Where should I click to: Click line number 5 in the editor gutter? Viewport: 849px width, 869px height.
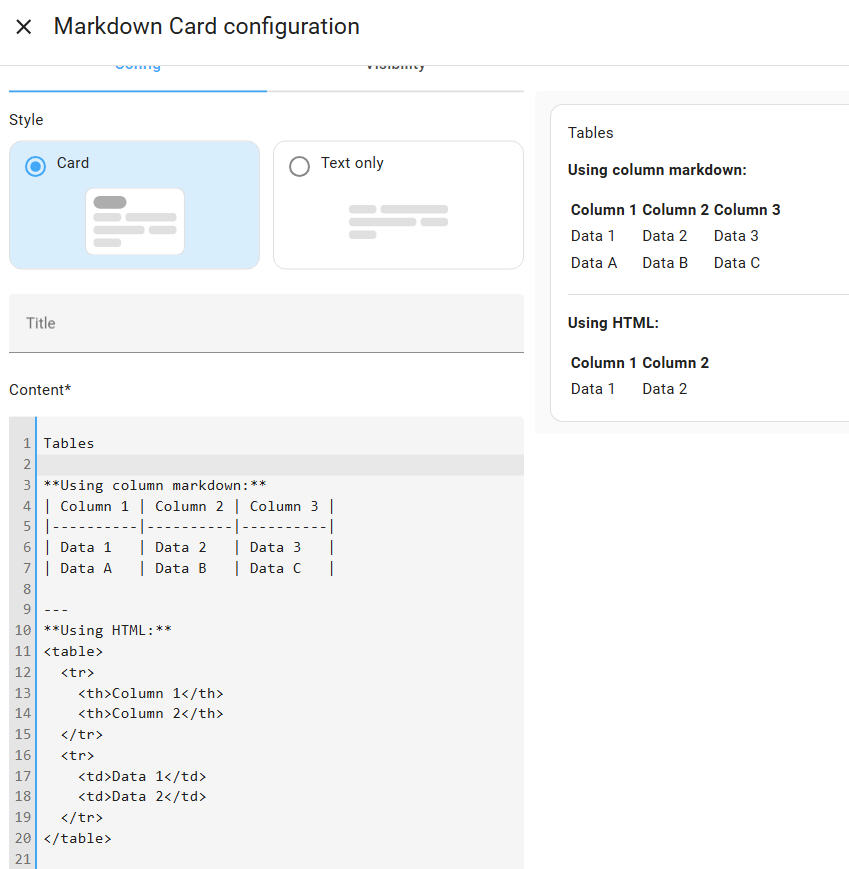click(22, 526)
